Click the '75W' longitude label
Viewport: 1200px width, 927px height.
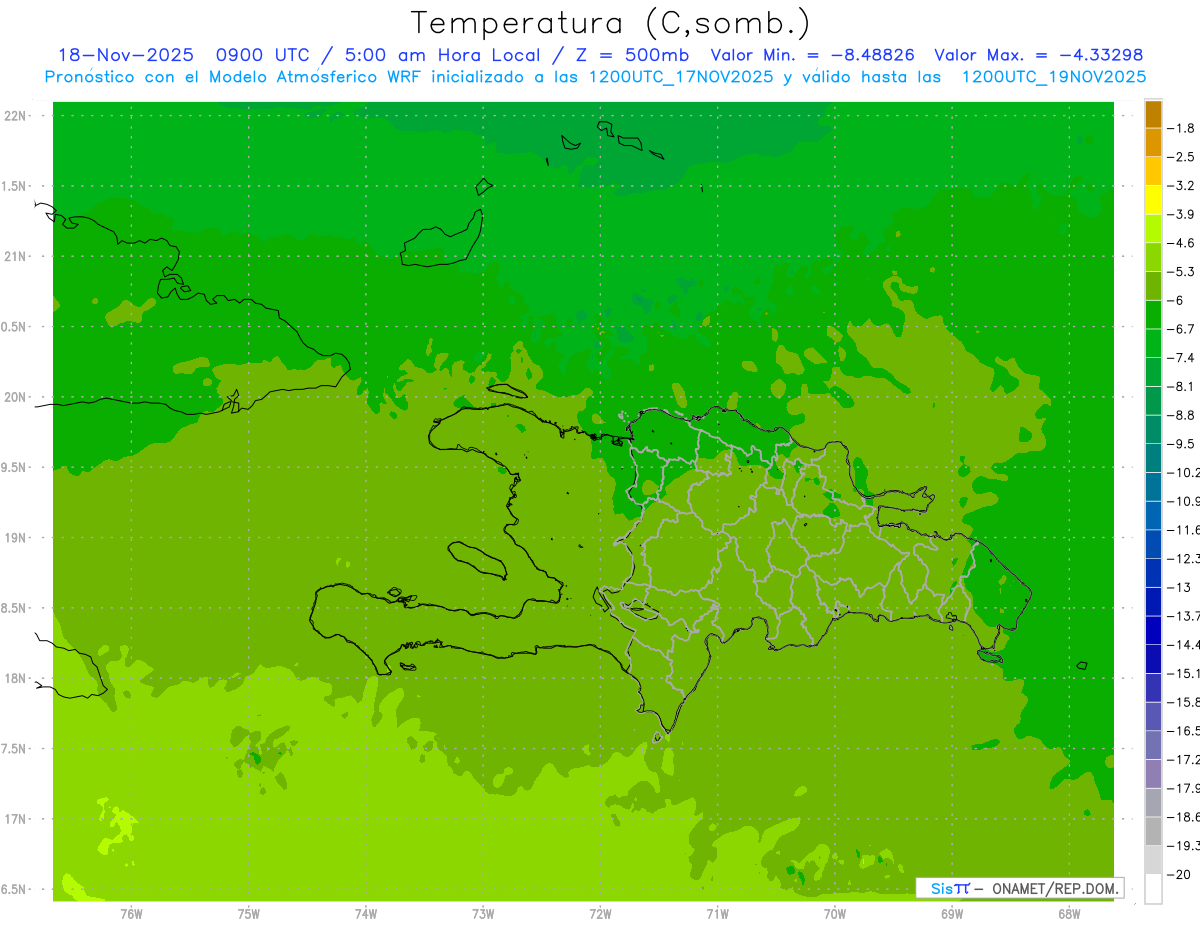(249, 914)
